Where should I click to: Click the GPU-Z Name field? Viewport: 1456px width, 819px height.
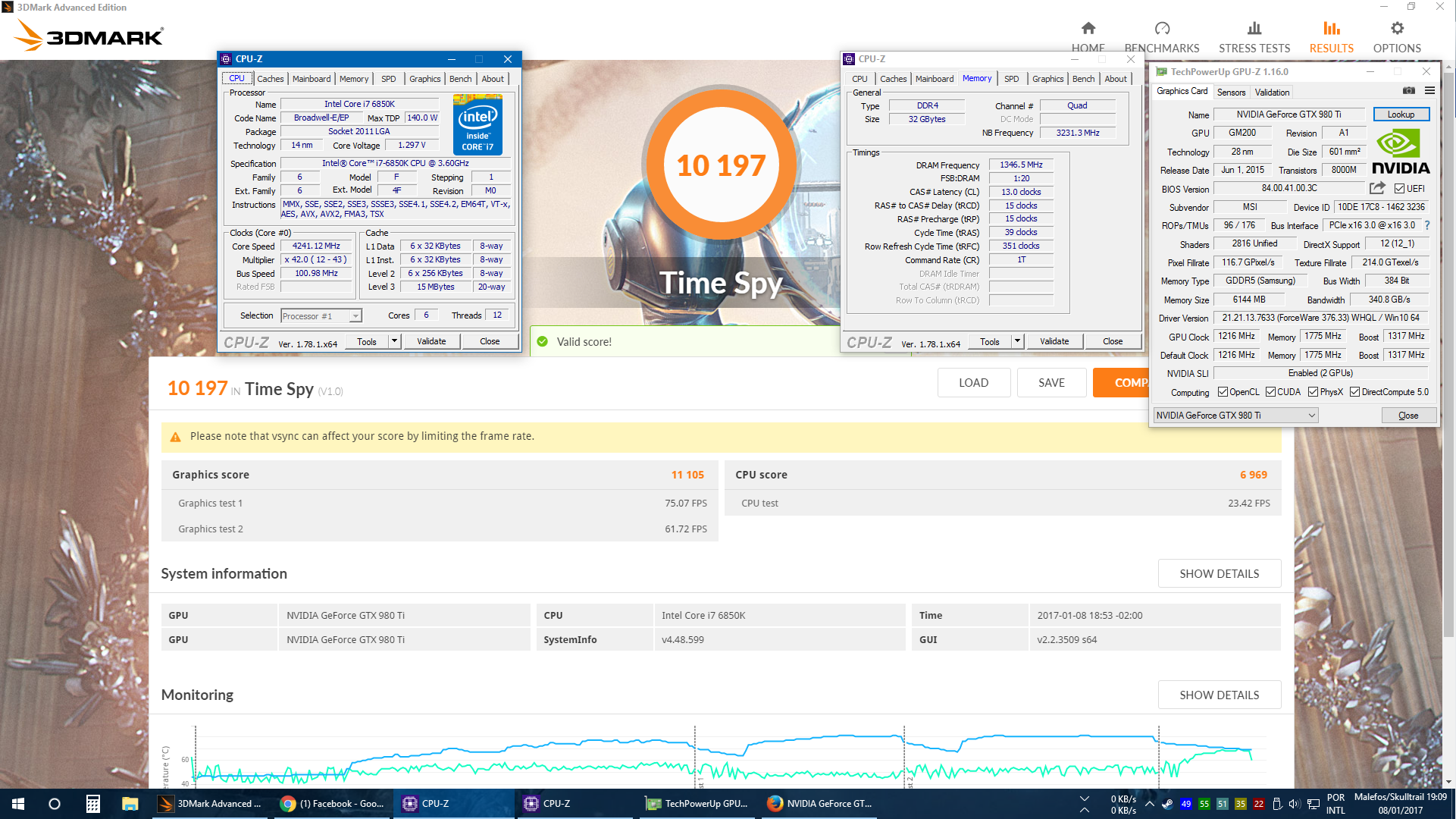(1288, 115)
